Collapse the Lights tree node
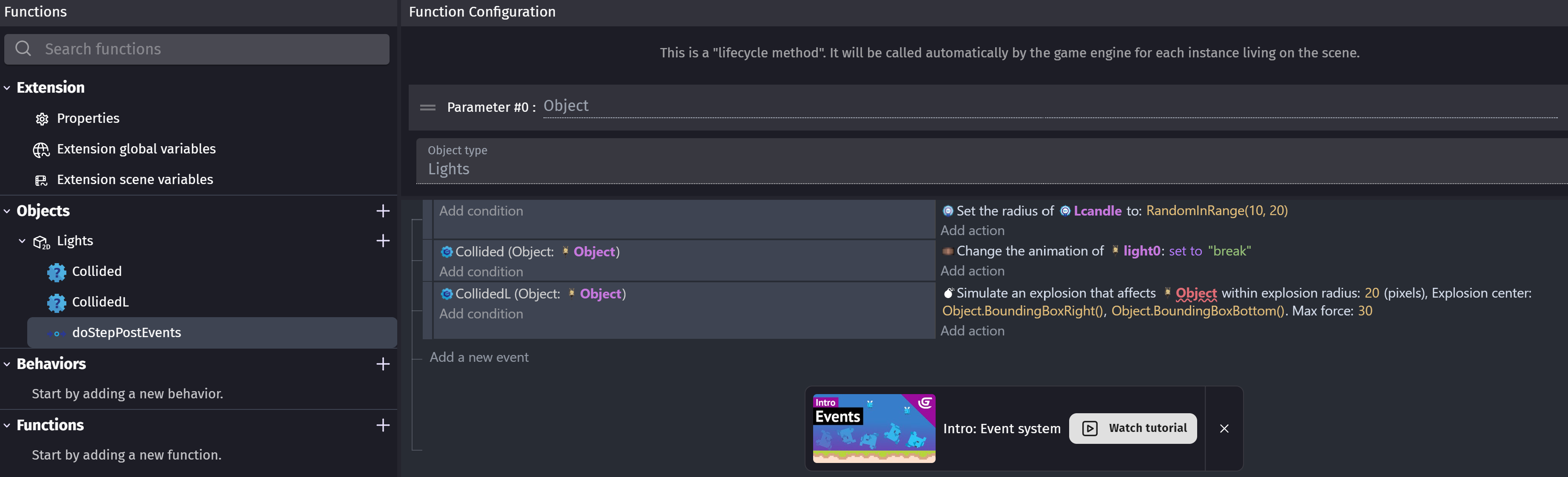This screenshot has width=1568, height=477. point(23,241)
